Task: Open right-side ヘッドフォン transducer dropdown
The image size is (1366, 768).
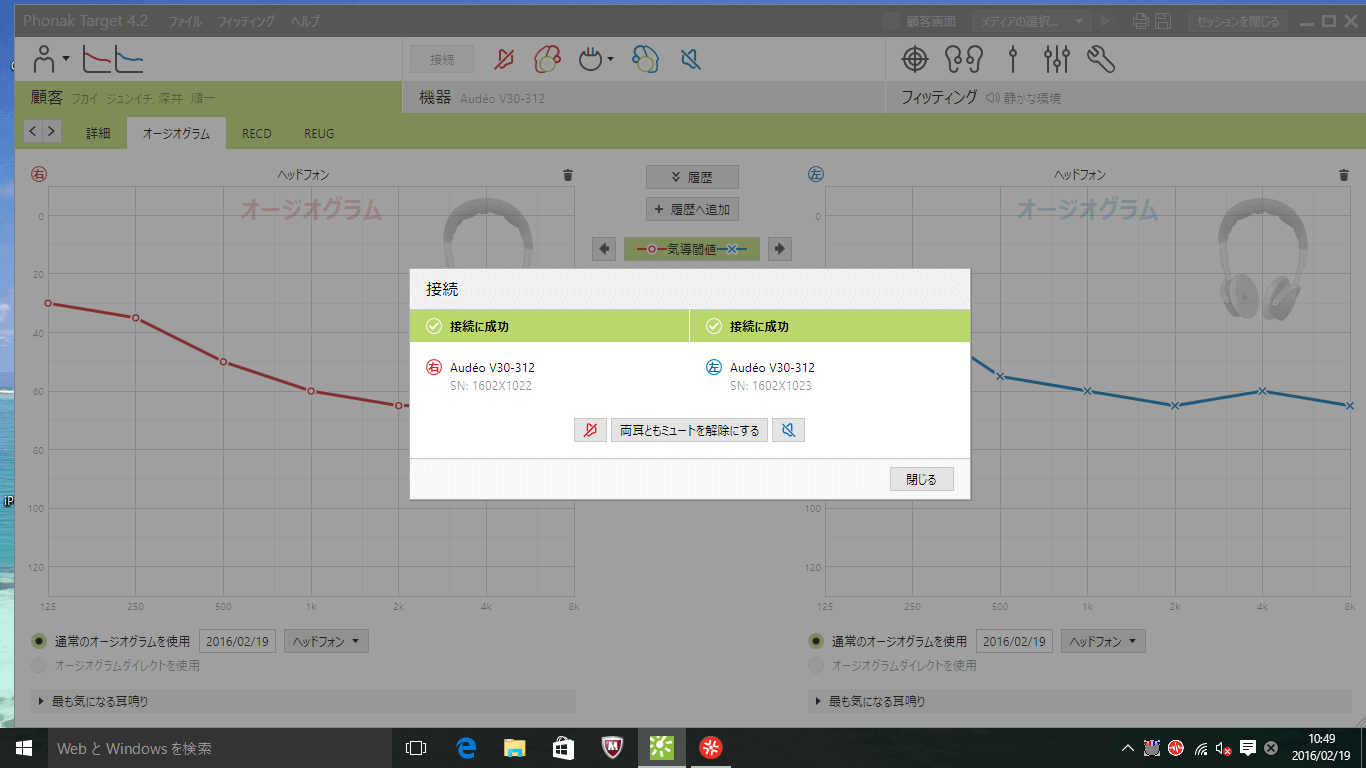Action: pos(326,641)
